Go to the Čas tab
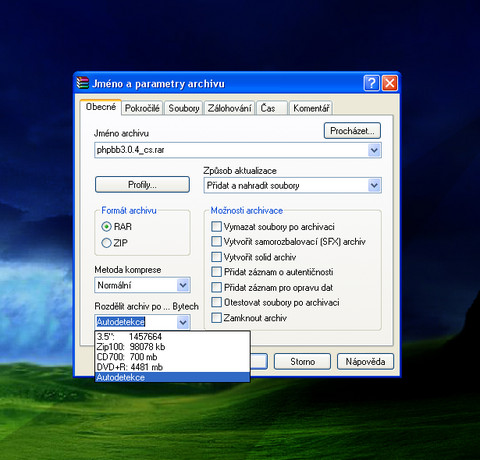 point(272,108)
